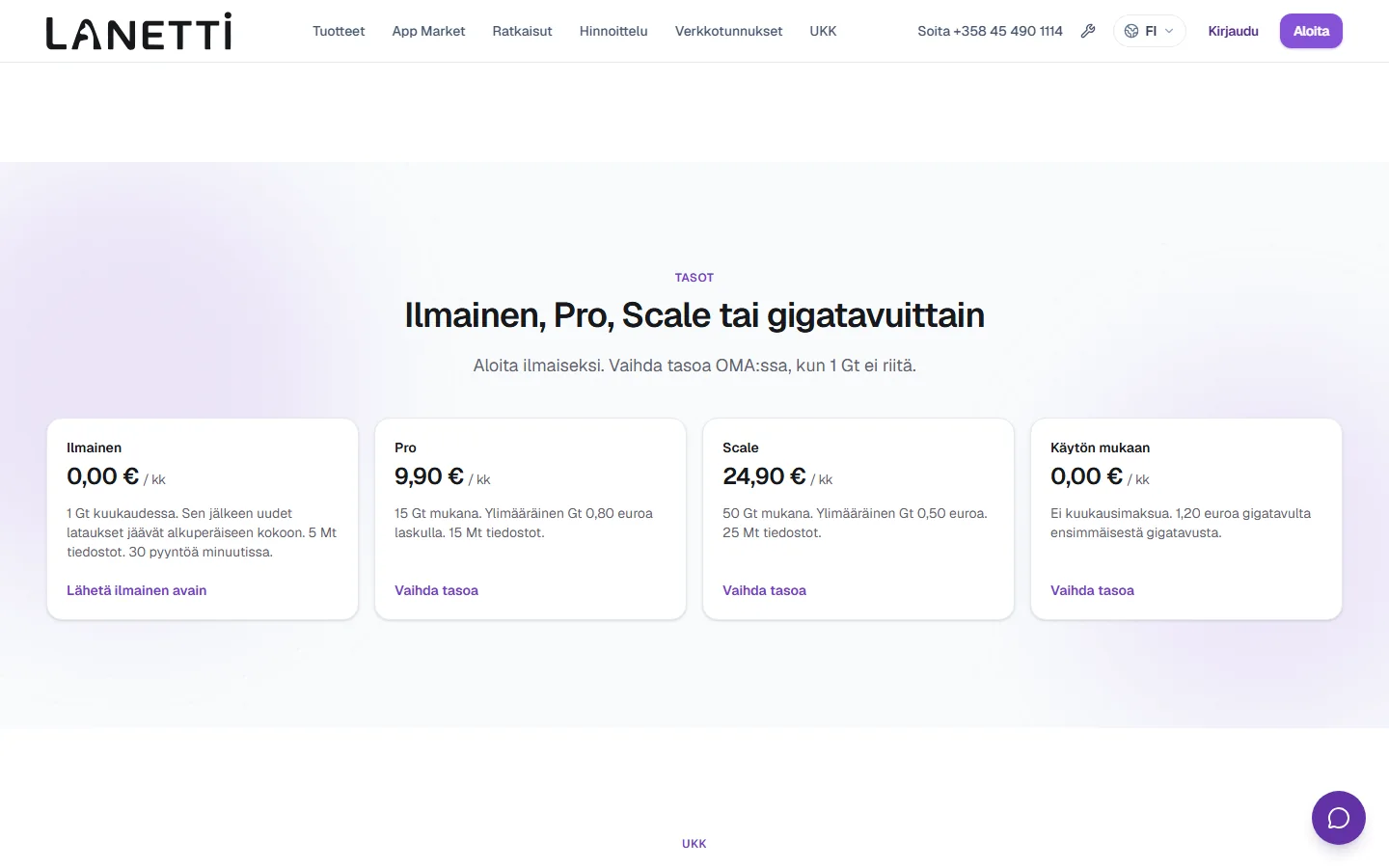Click the Pro plan title
Screen dimensions: 1389x868
(405, 448)
